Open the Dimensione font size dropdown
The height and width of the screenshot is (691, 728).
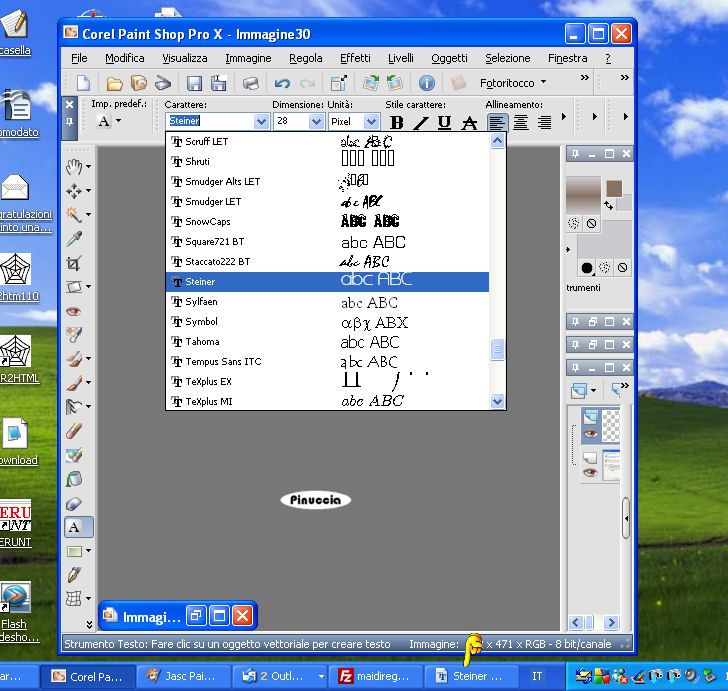(x=316, y=122)
